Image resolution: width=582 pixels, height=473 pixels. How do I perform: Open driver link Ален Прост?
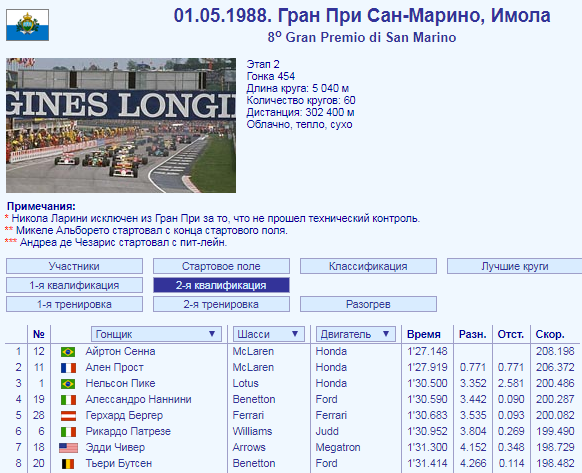tap(114, 367)
